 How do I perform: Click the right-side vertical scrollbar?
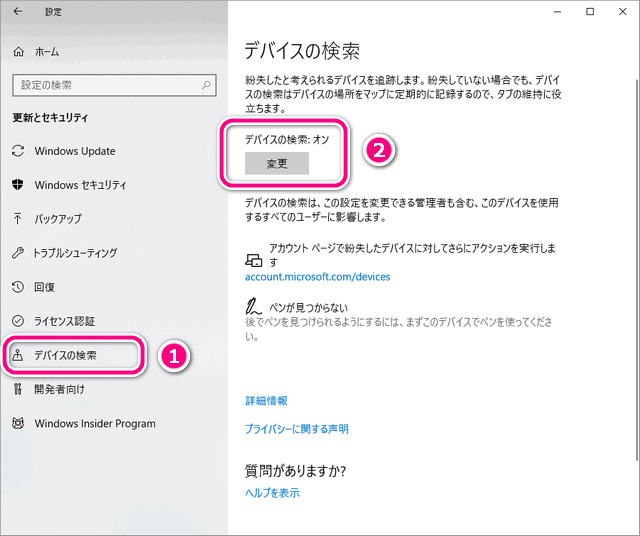click(638, 269)
